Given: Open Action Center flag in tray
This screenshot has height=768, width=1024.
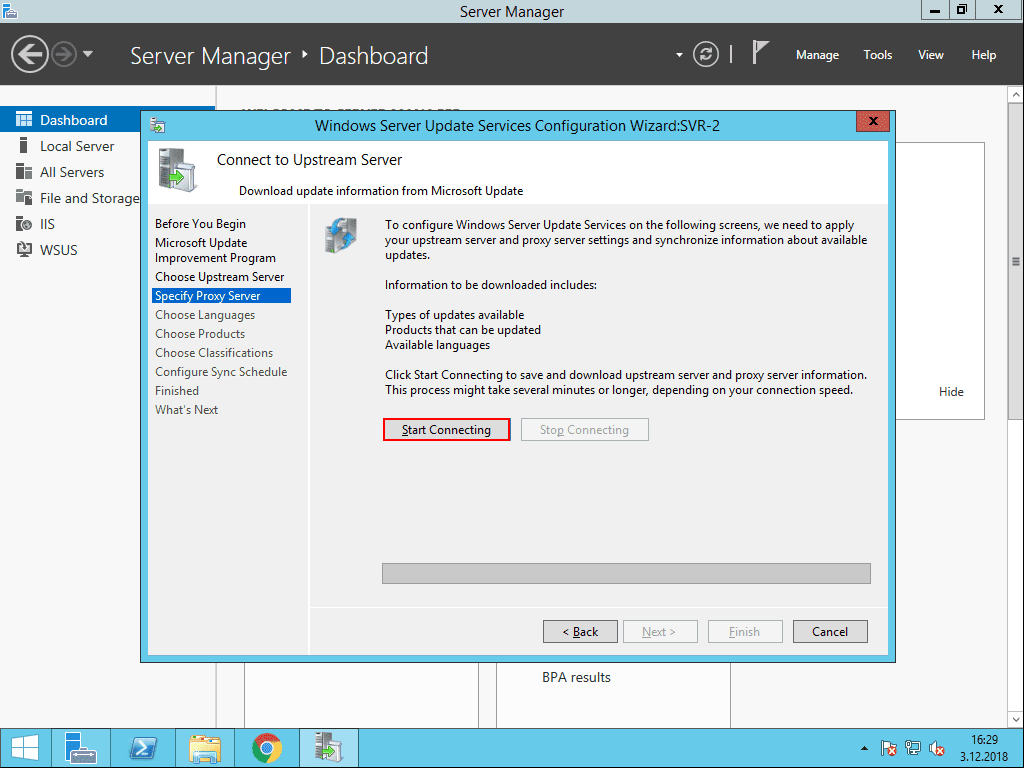Looking at the screenshot, I should click(888, 748).
